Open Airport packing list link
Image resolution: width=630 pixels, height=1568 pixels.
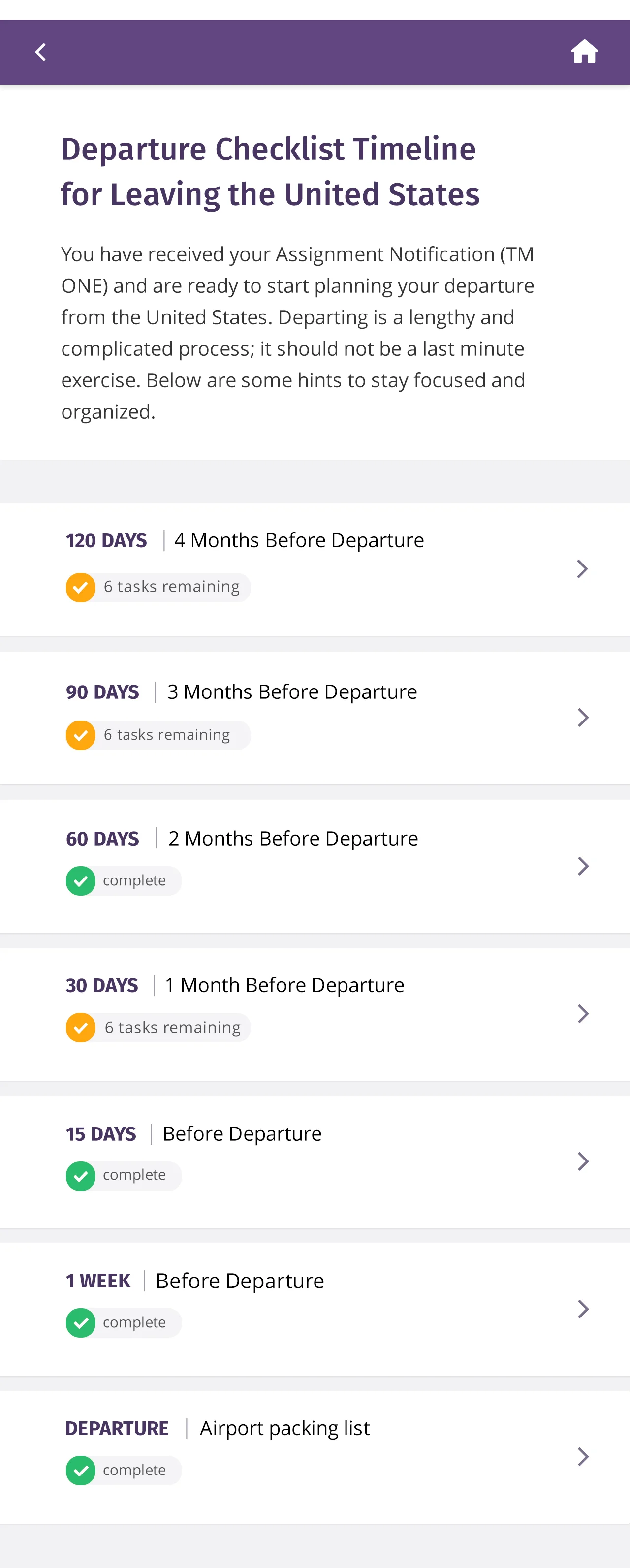[x=285, y=1428]
